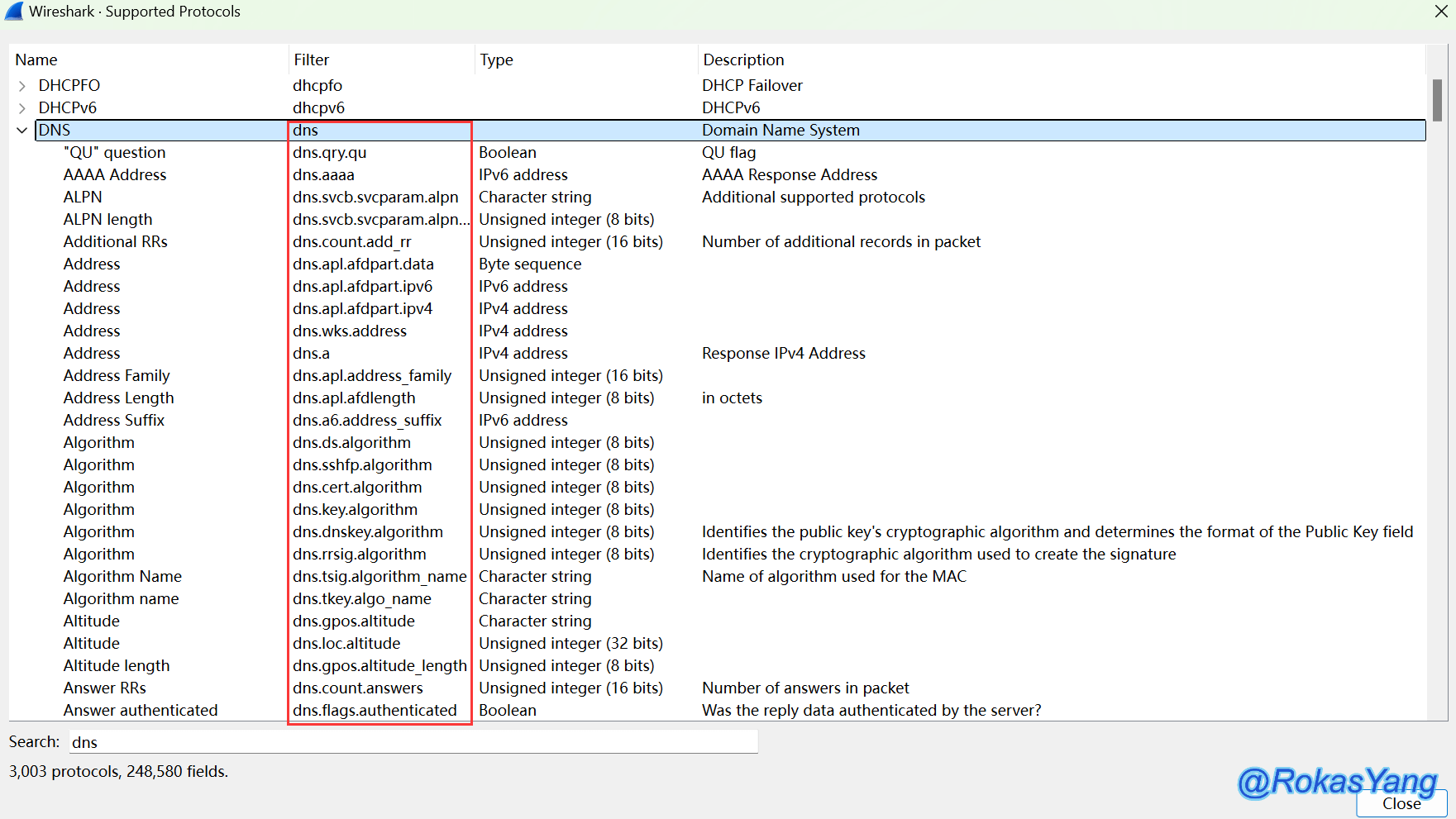Image resolution: width=1456 pixels, height=819 pixels.
Task: Select the Altitude length row
Action: (x=117, y=666)
